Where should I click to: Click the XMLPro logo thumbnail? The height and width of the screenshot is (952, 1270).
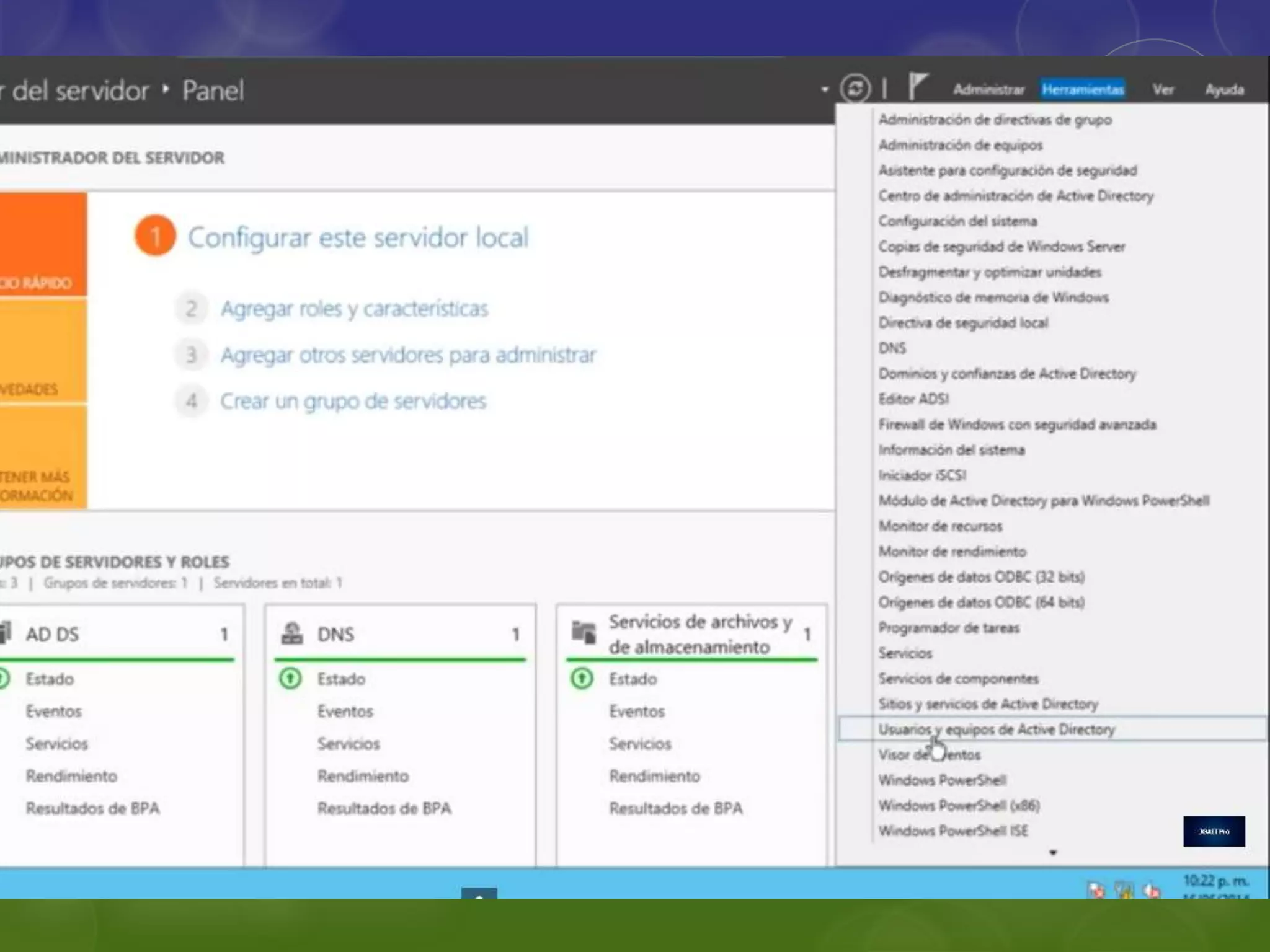tap(1214, 831)
